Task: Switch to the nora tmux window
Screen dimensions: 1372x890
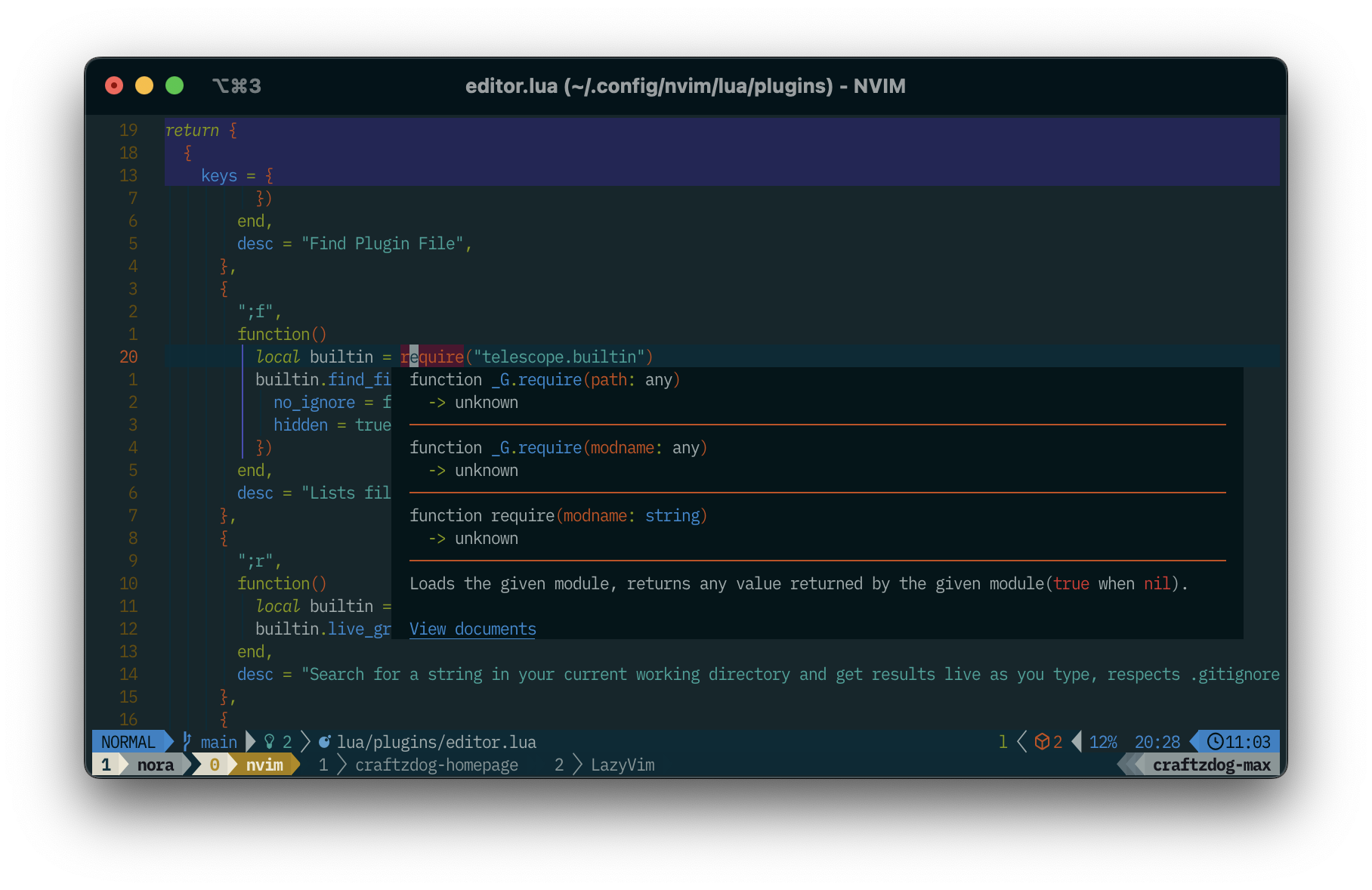Action: click(156, 765)
